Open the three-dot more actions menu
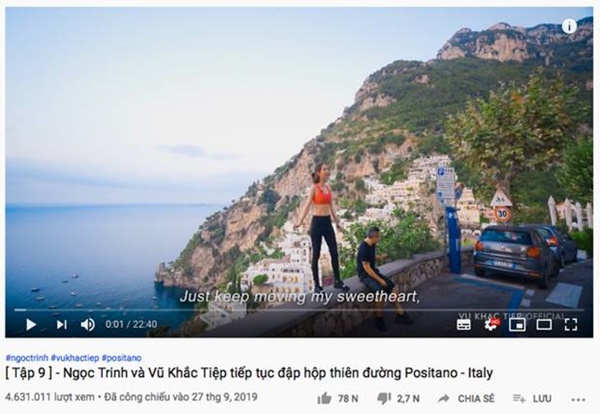 point(578,400)
